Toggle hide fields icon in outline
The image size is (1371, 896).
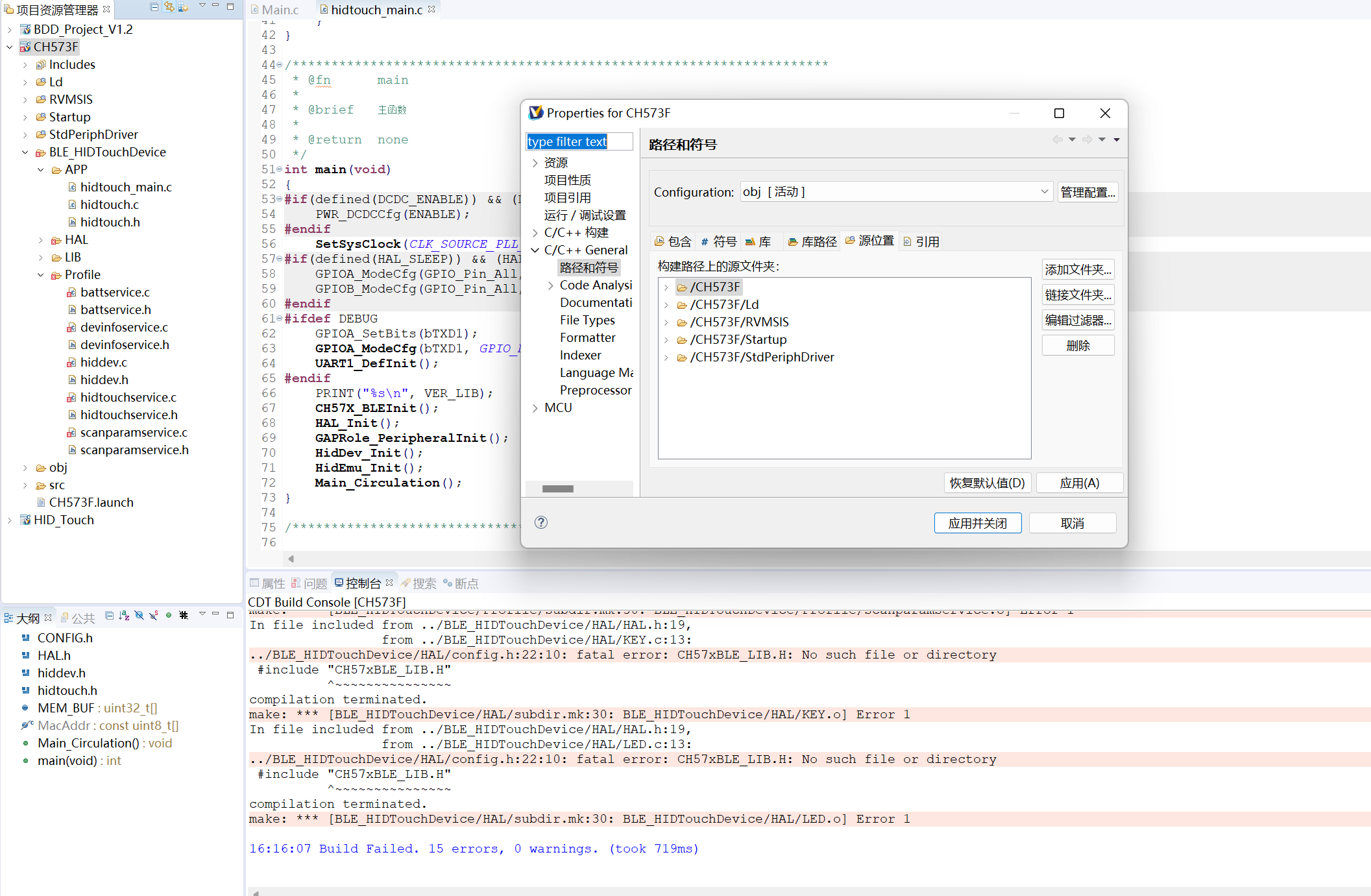pyautogui.click(x=139, y=615)
